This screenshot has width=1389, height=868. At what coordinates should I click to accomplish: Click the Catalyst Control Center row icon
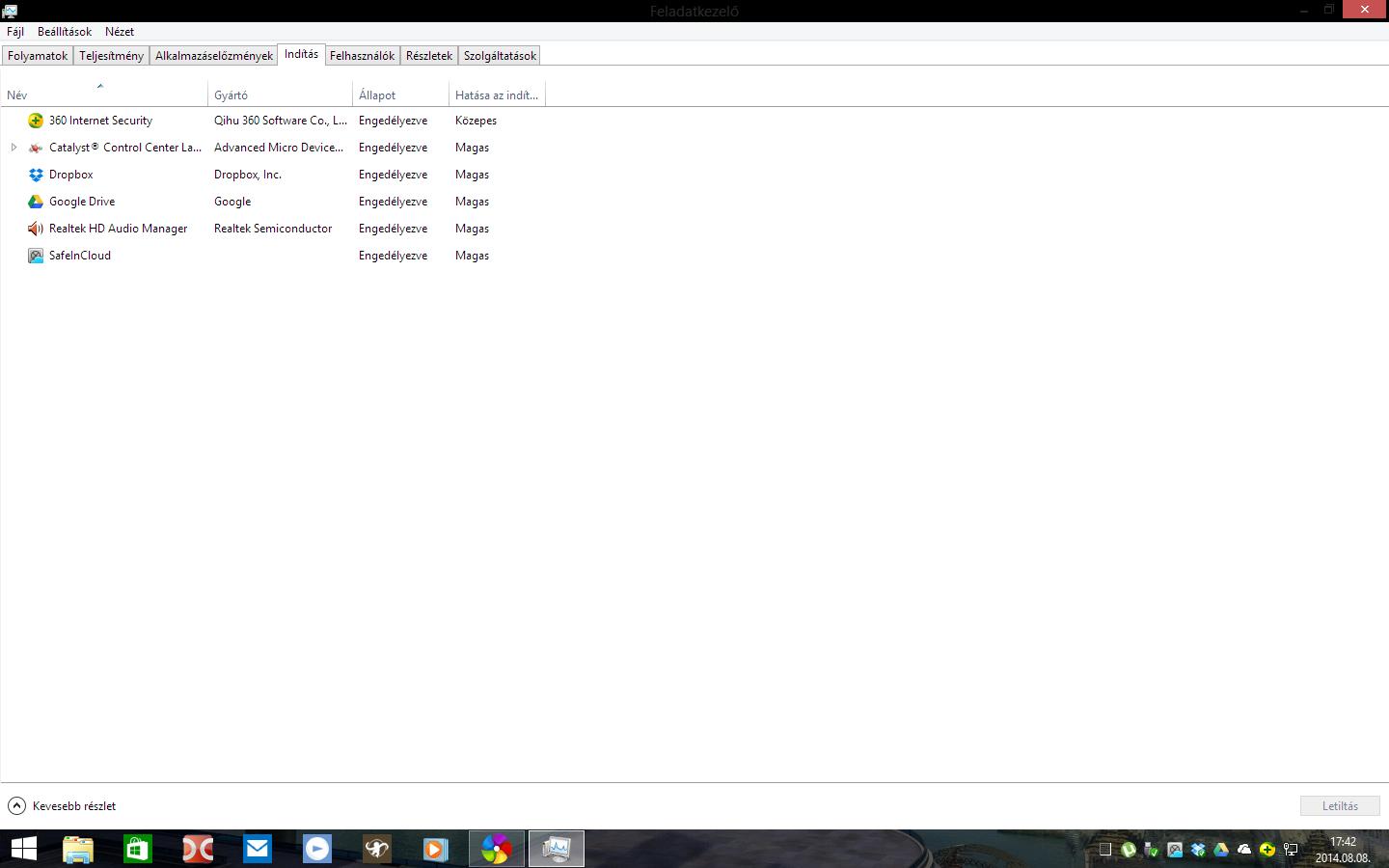[x=36, y=148]
